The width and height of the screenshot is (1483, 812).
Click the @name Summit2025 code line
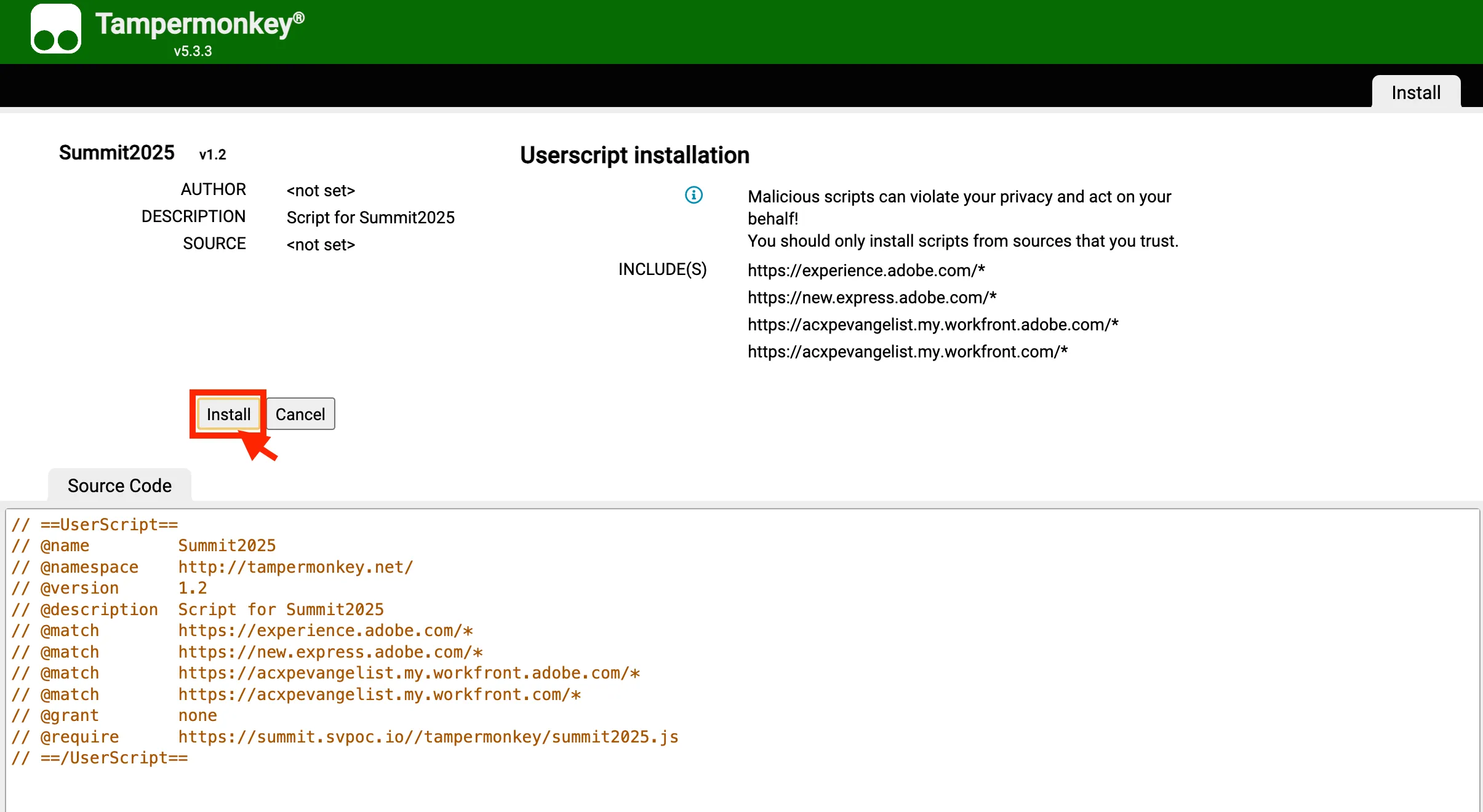[x=143, y=546]
